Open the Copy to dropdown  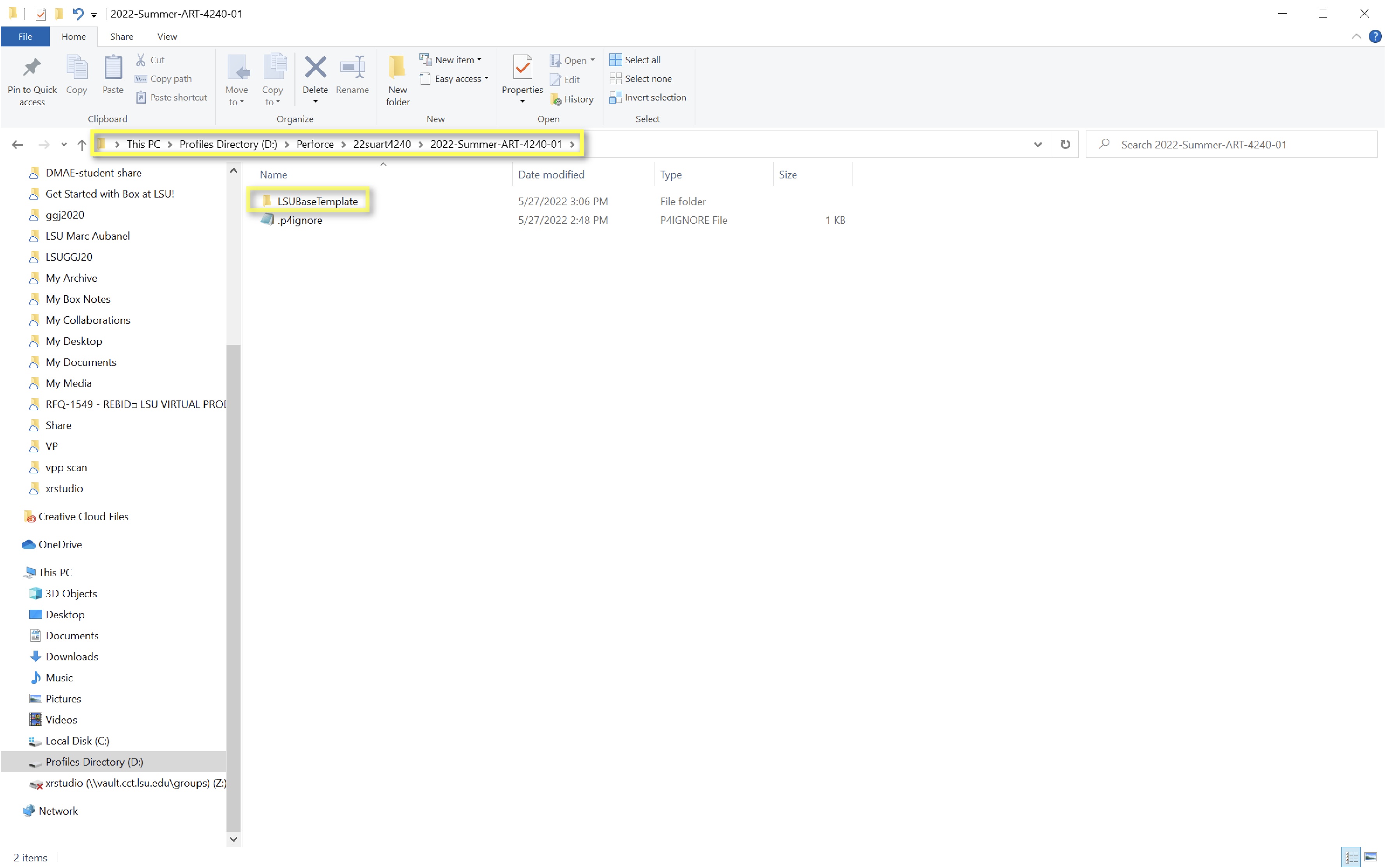coord(273,80)
